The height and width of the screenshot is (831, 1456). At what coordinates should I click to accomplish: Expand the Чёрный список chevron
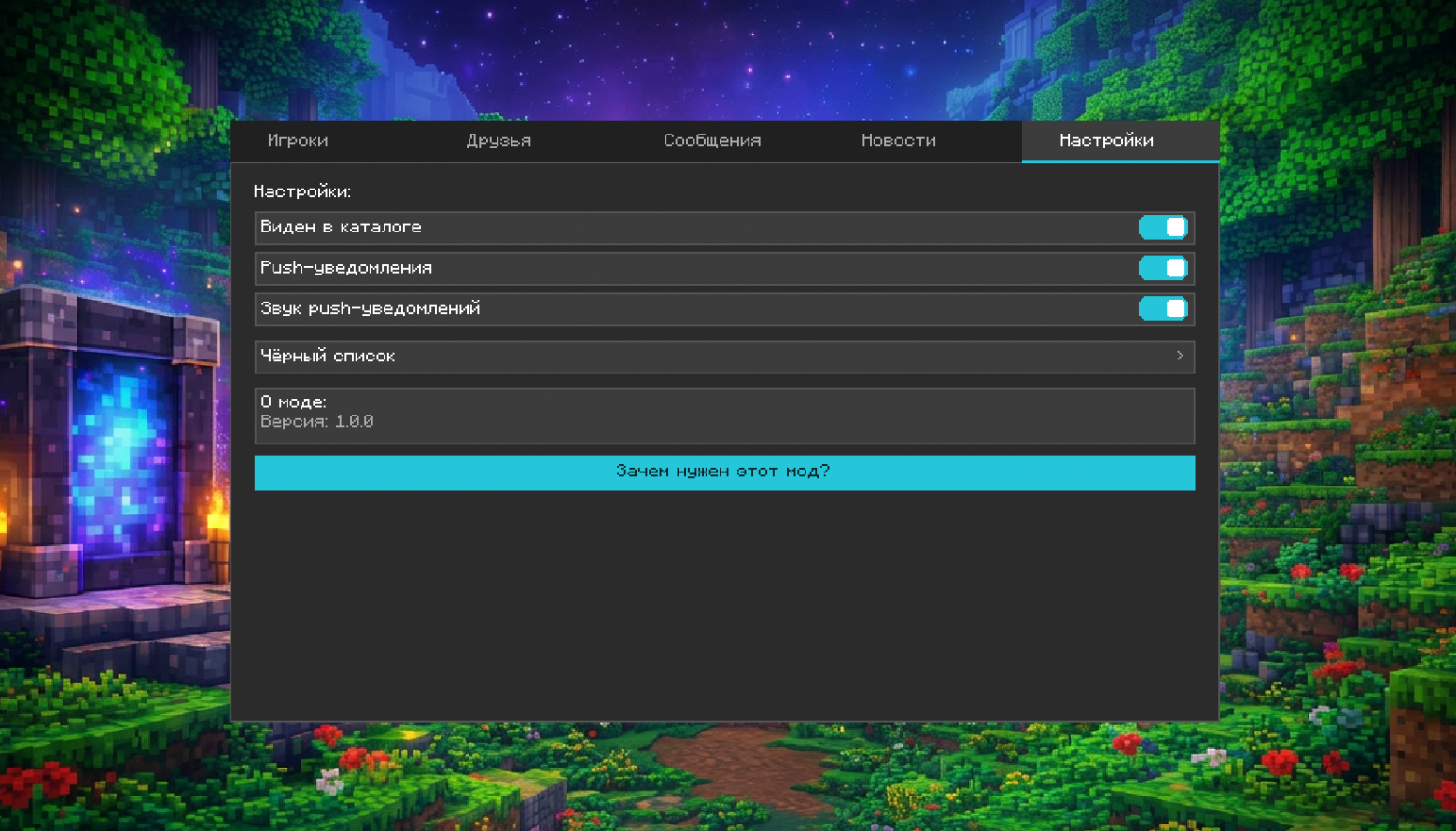[x=1180, y=357]
